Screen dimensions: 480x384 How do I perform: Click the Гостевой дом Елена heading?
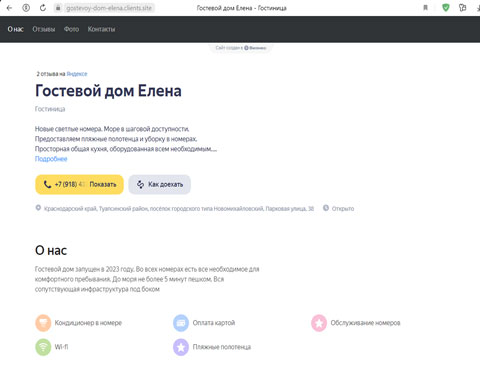pos(108,91)
